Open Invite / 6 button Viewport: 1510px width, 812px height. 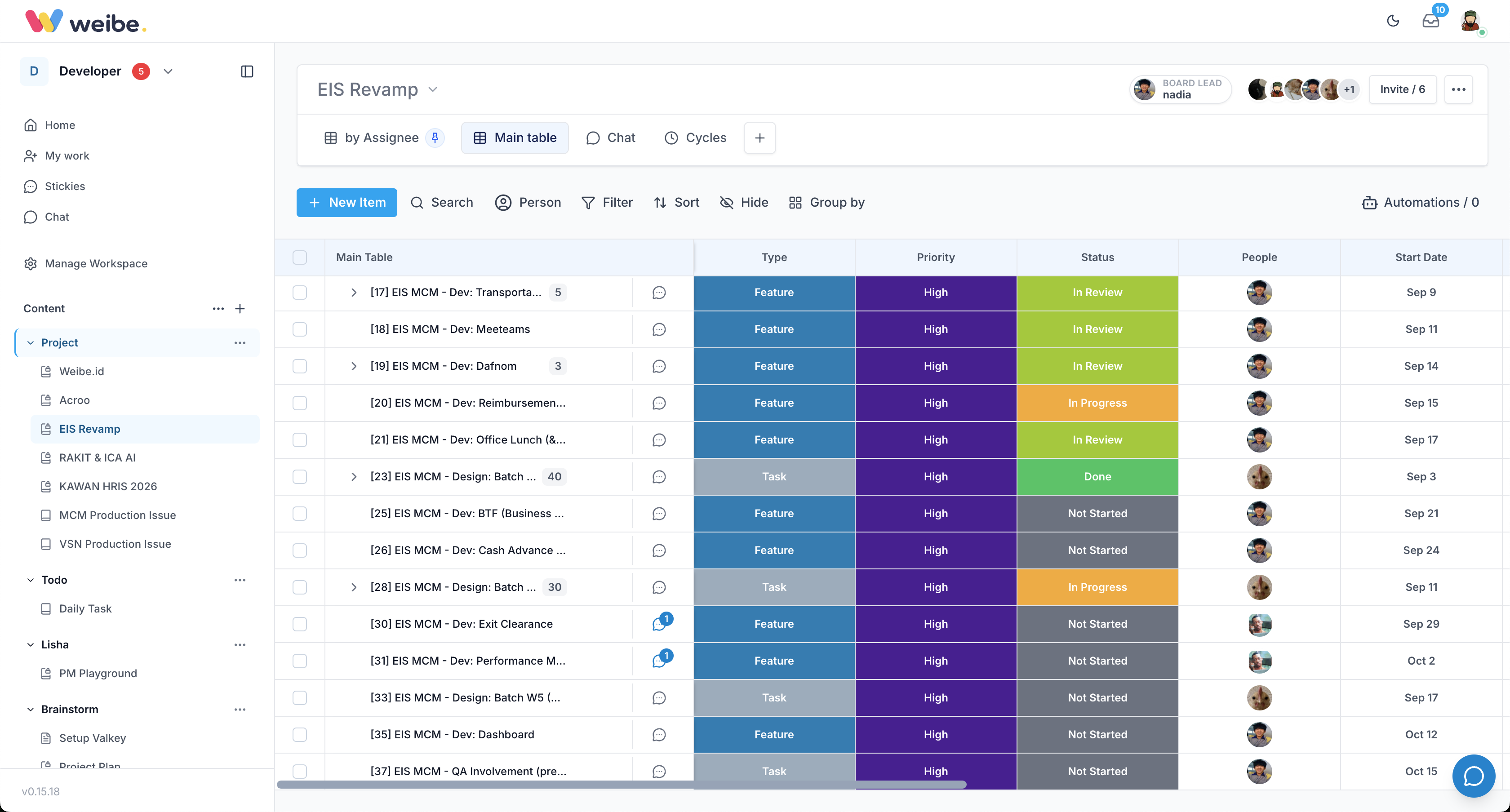point(1402,90)
